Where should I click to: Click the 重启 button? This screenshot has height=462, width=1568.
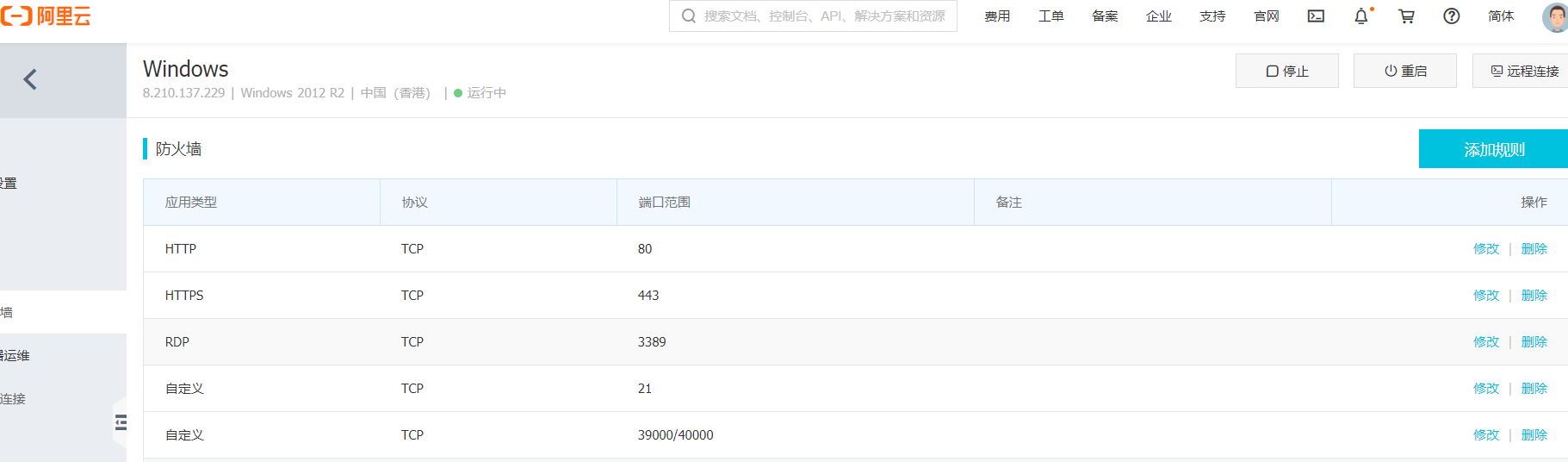1405,71
